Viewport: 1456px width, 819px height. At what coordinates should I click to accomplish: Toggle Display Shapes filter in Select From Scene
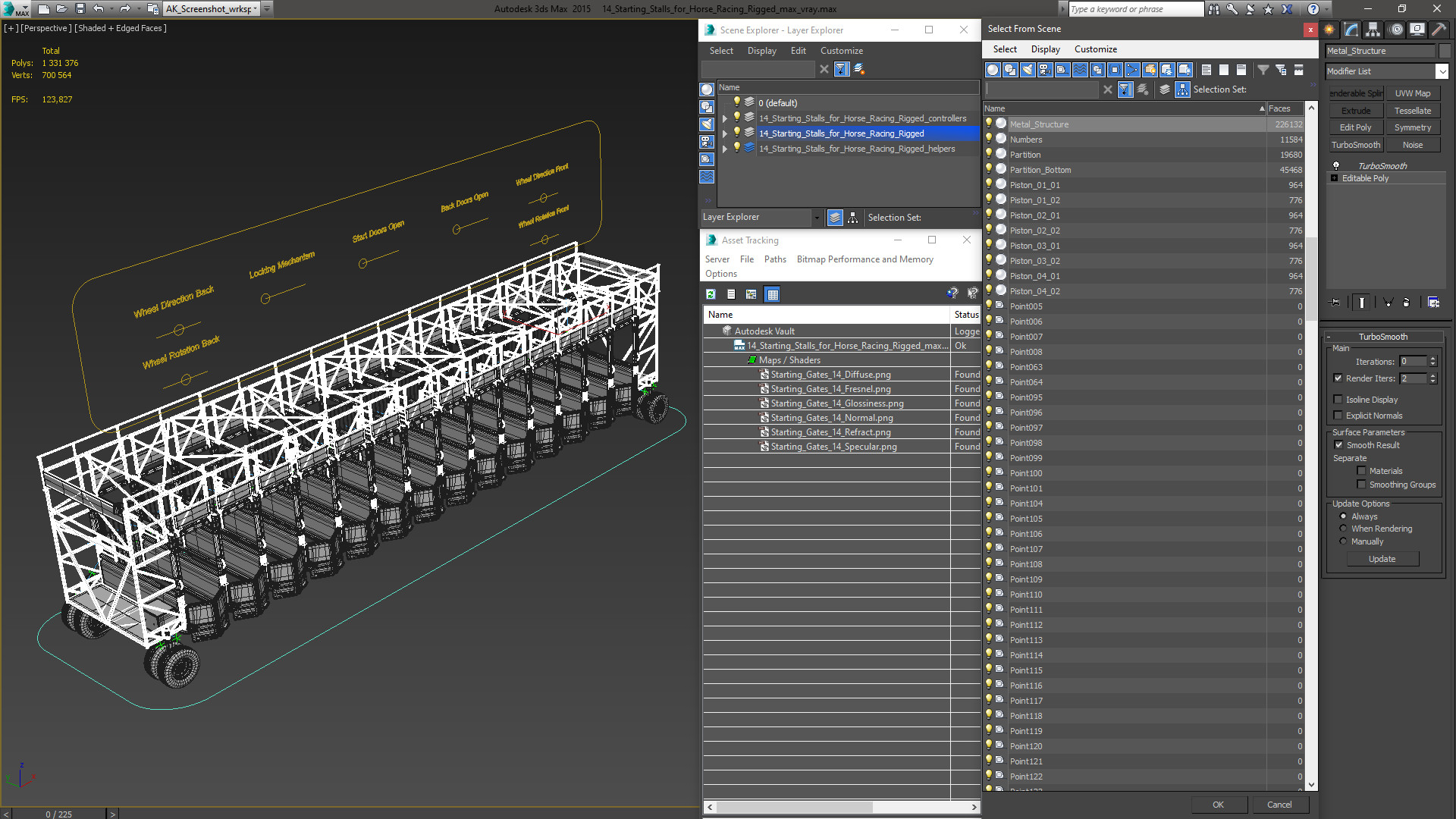(x=1010, y=70)
